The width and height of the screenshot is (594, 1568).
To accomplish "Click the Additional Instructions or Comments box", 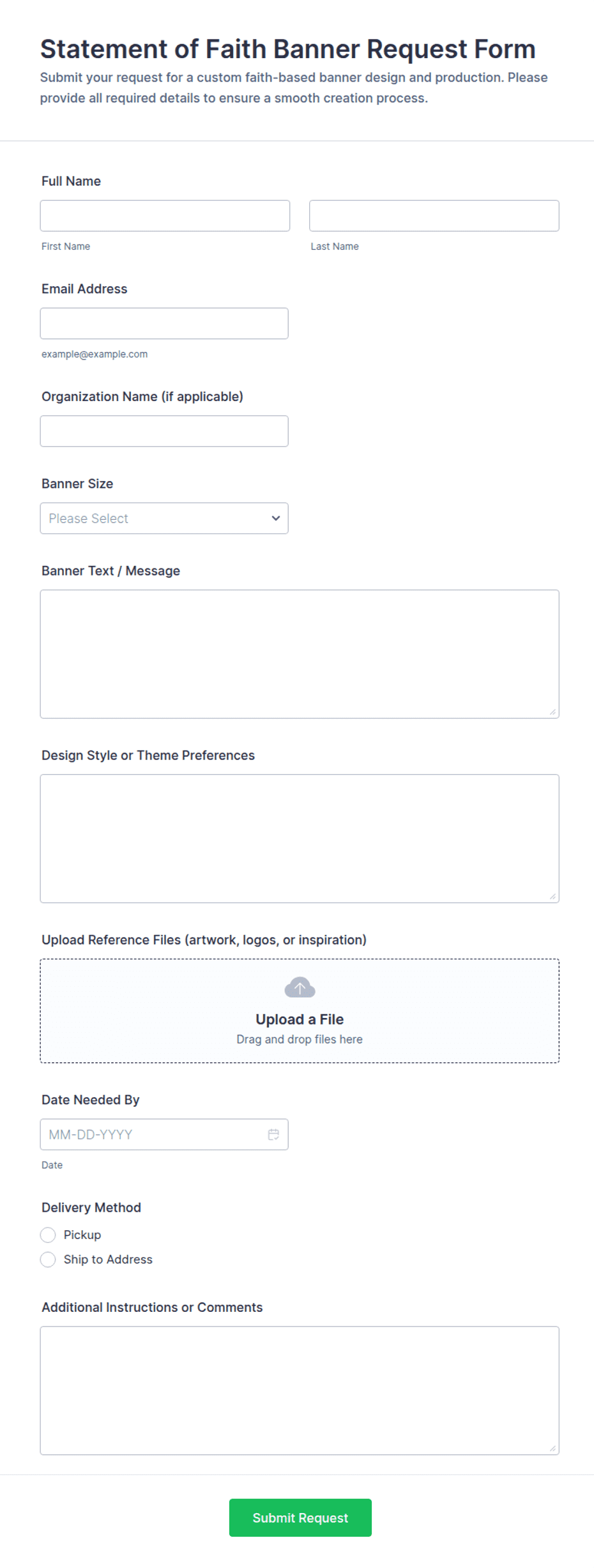I will [300, 1390].
